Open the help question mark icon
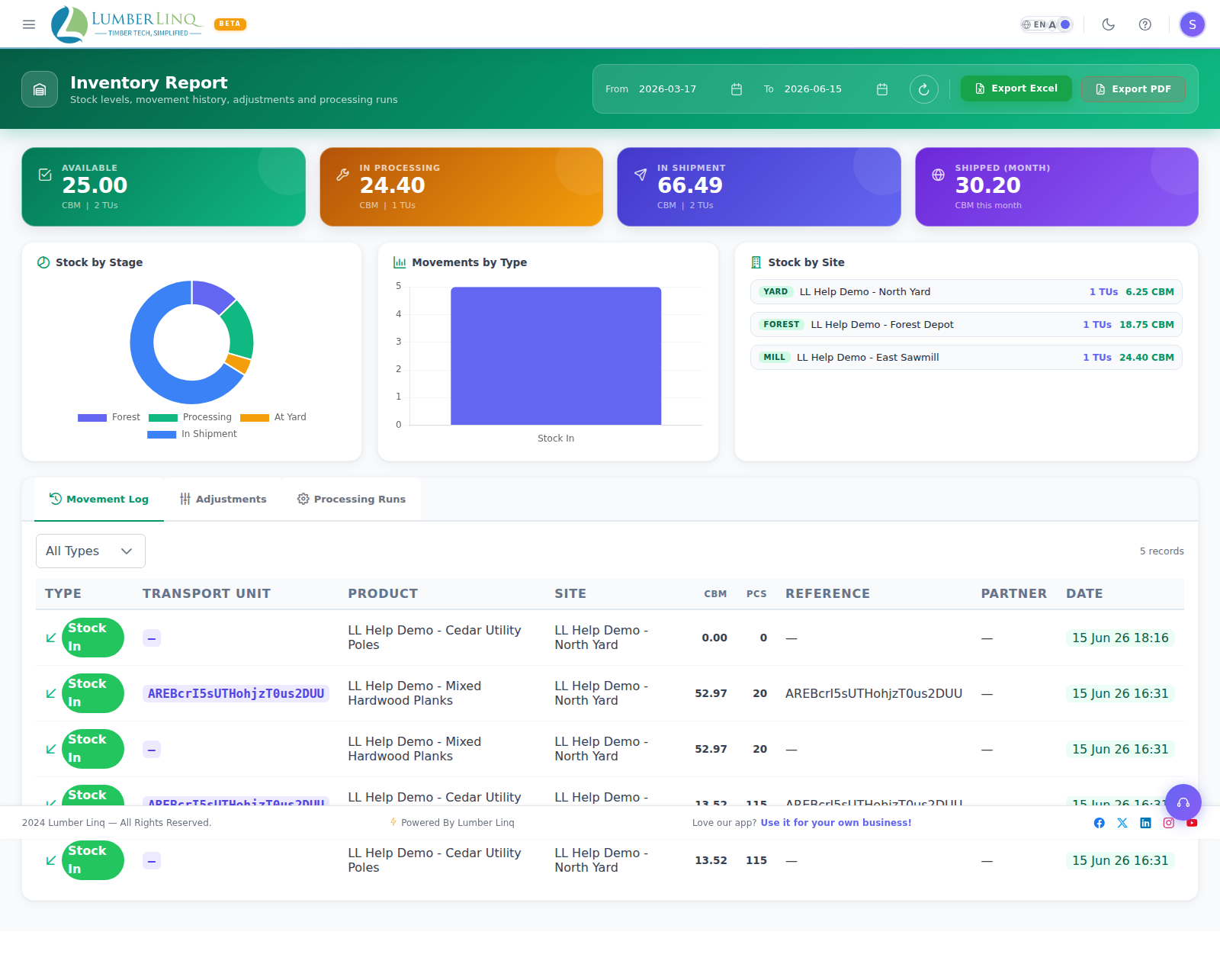Viewport: 1220px width, 980px height. (1145, 24)
